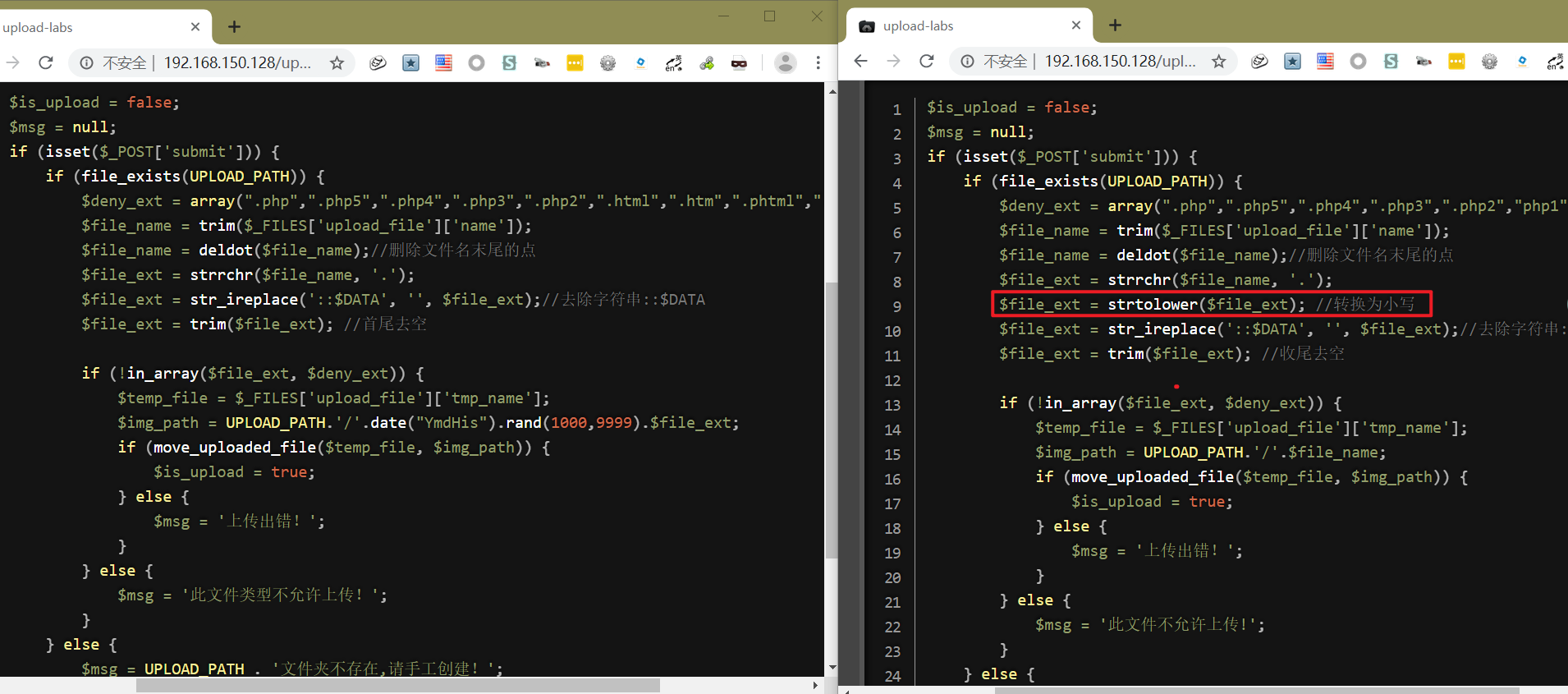Image resolution: width=1568 pixels, height=694 pixels.
Task: Click the gear extension icon in left browser
Action: (607, 62)
